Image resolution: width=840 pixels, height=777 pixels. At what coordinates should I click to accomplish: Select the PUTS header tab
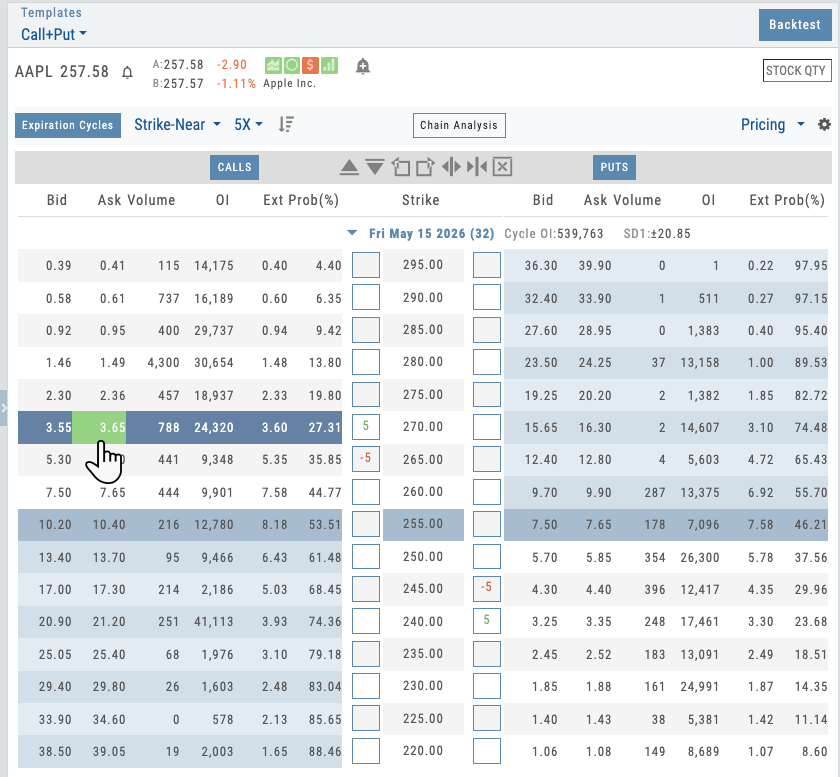pos(614,167)
